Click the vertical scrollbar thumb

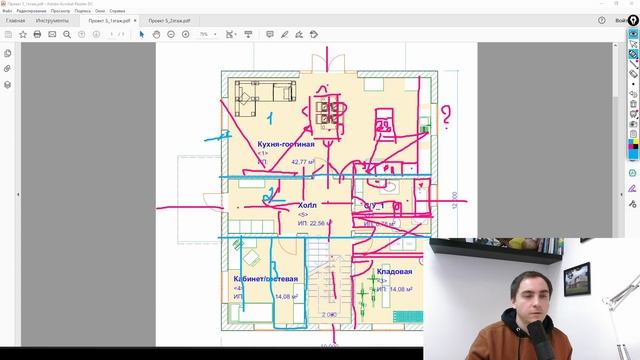pyautogui.click(x=616, y=73)
